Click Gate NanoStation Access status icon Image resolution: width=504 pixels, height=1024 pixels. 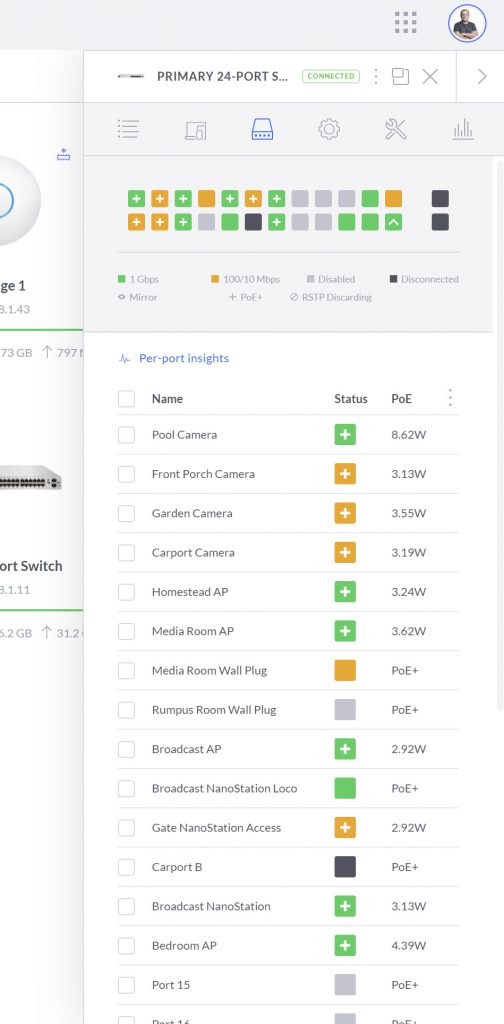[345, 827]
